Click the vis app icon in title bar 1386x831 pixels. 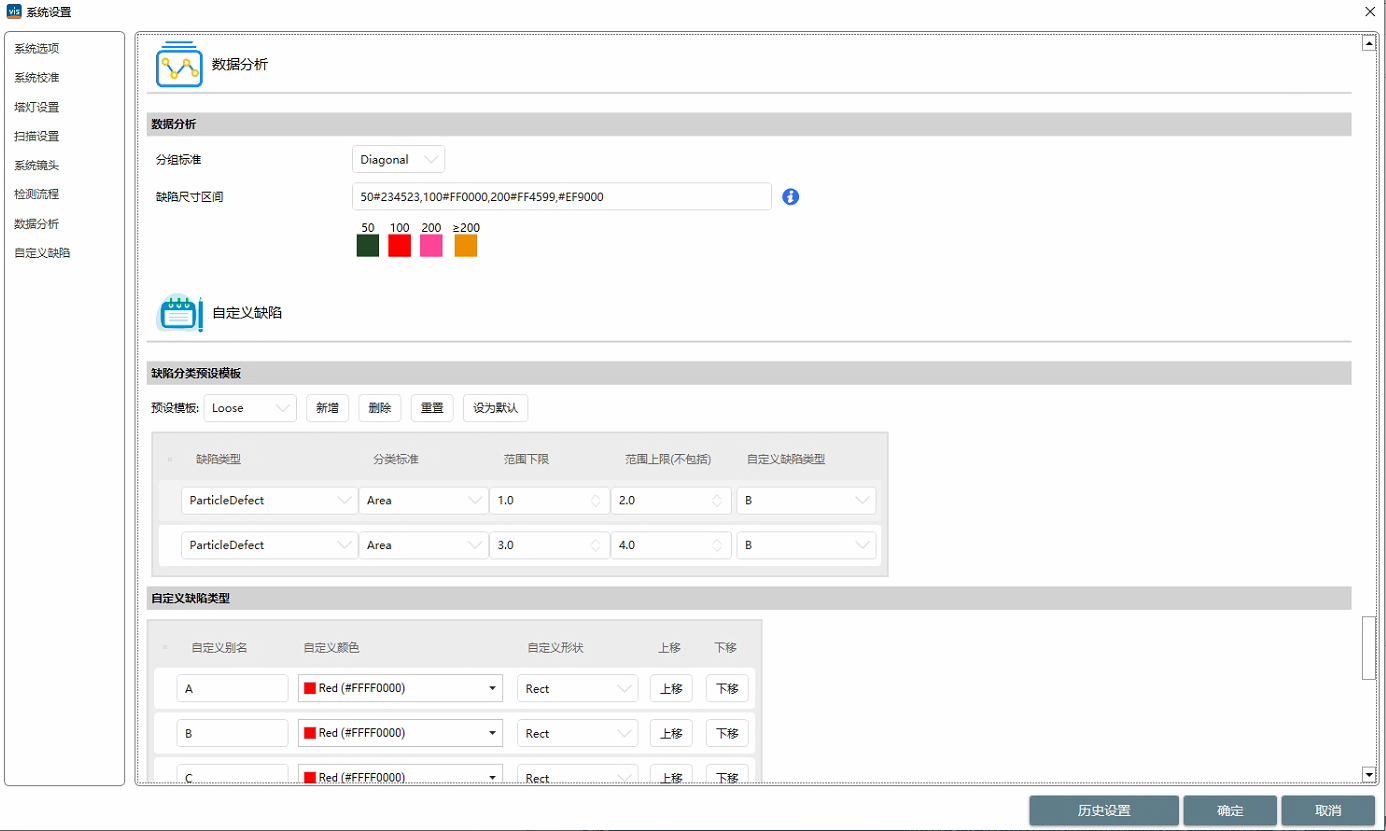point(13,12)
